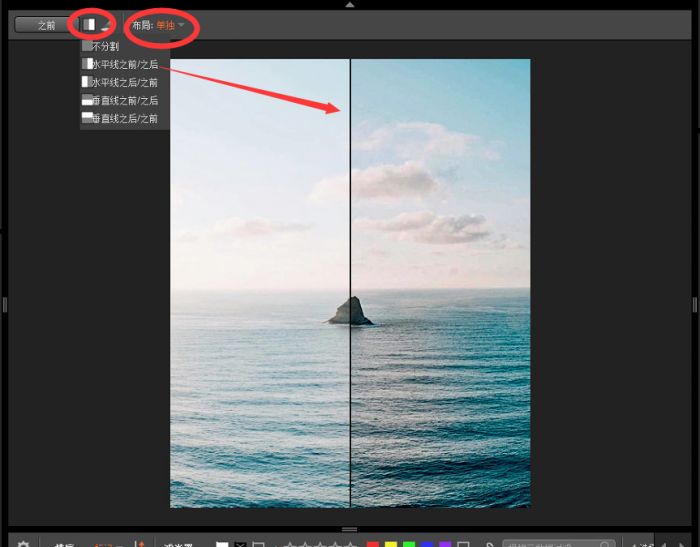Click the first star rating icon
This screenshot has height=547, width=700.
click(289, 544)
